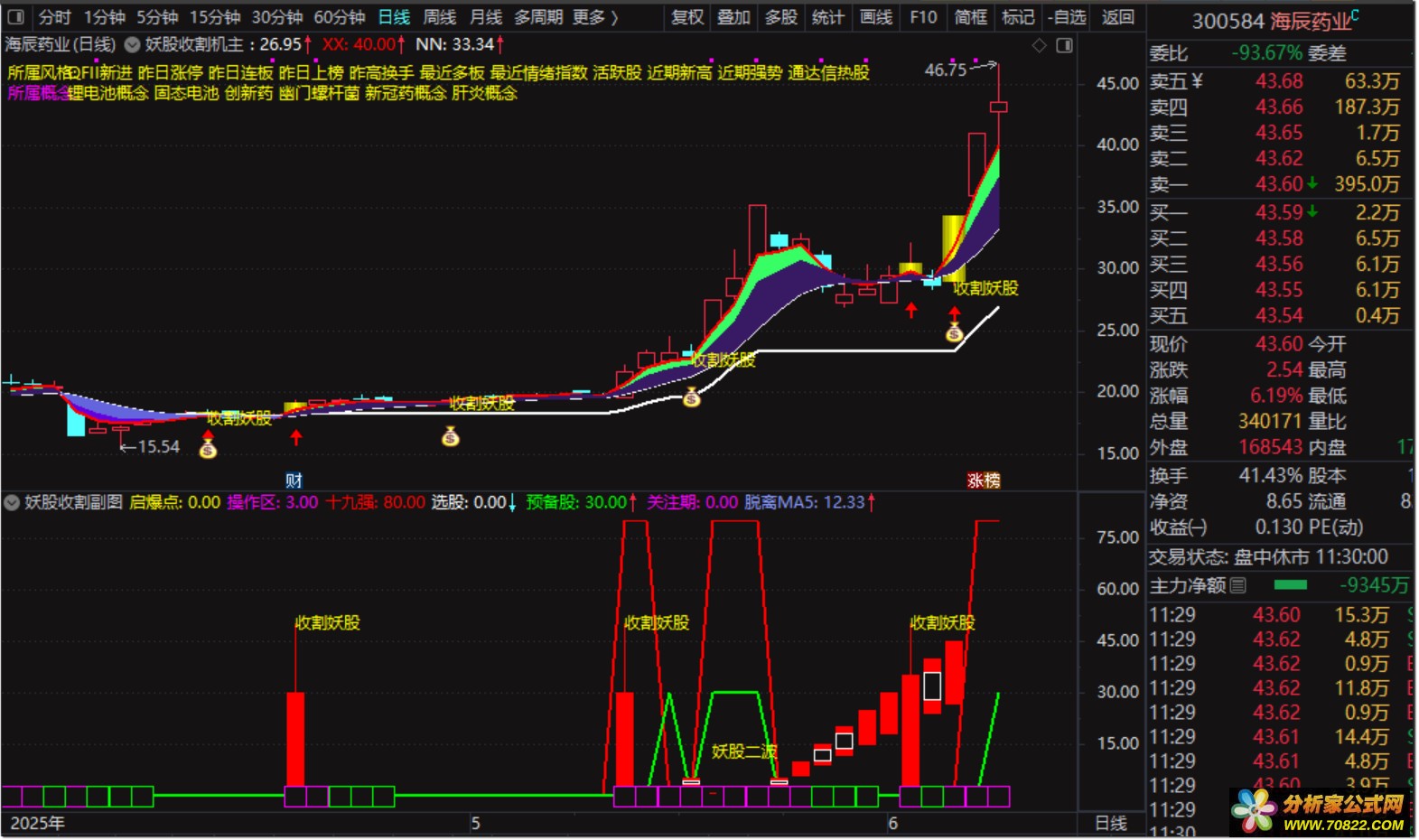Click the 返回 button

(x=1118, y=17)
